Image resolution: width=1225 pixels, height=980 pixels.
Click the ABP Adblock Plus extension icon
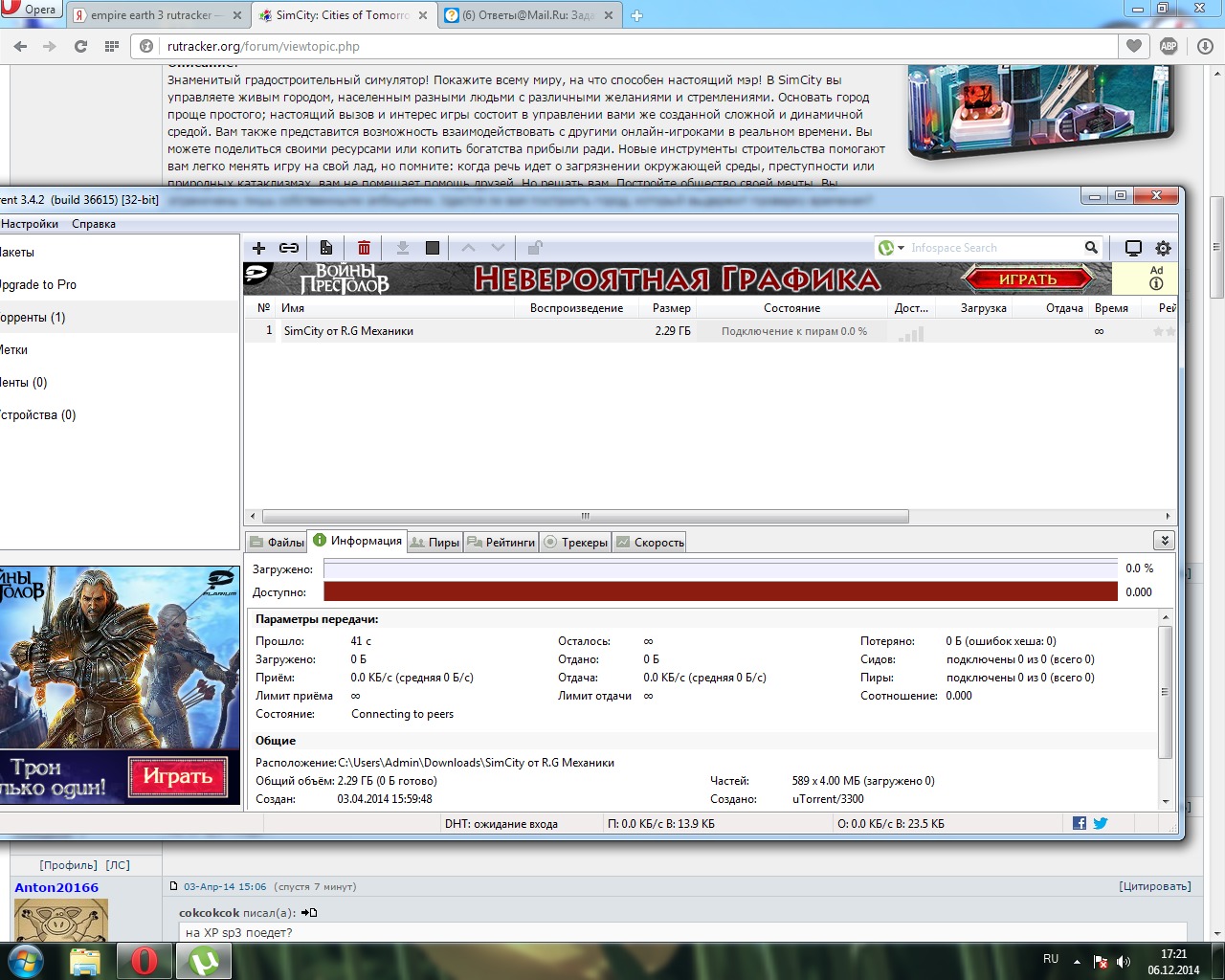pyautogui.click(x=1169, y=46)
